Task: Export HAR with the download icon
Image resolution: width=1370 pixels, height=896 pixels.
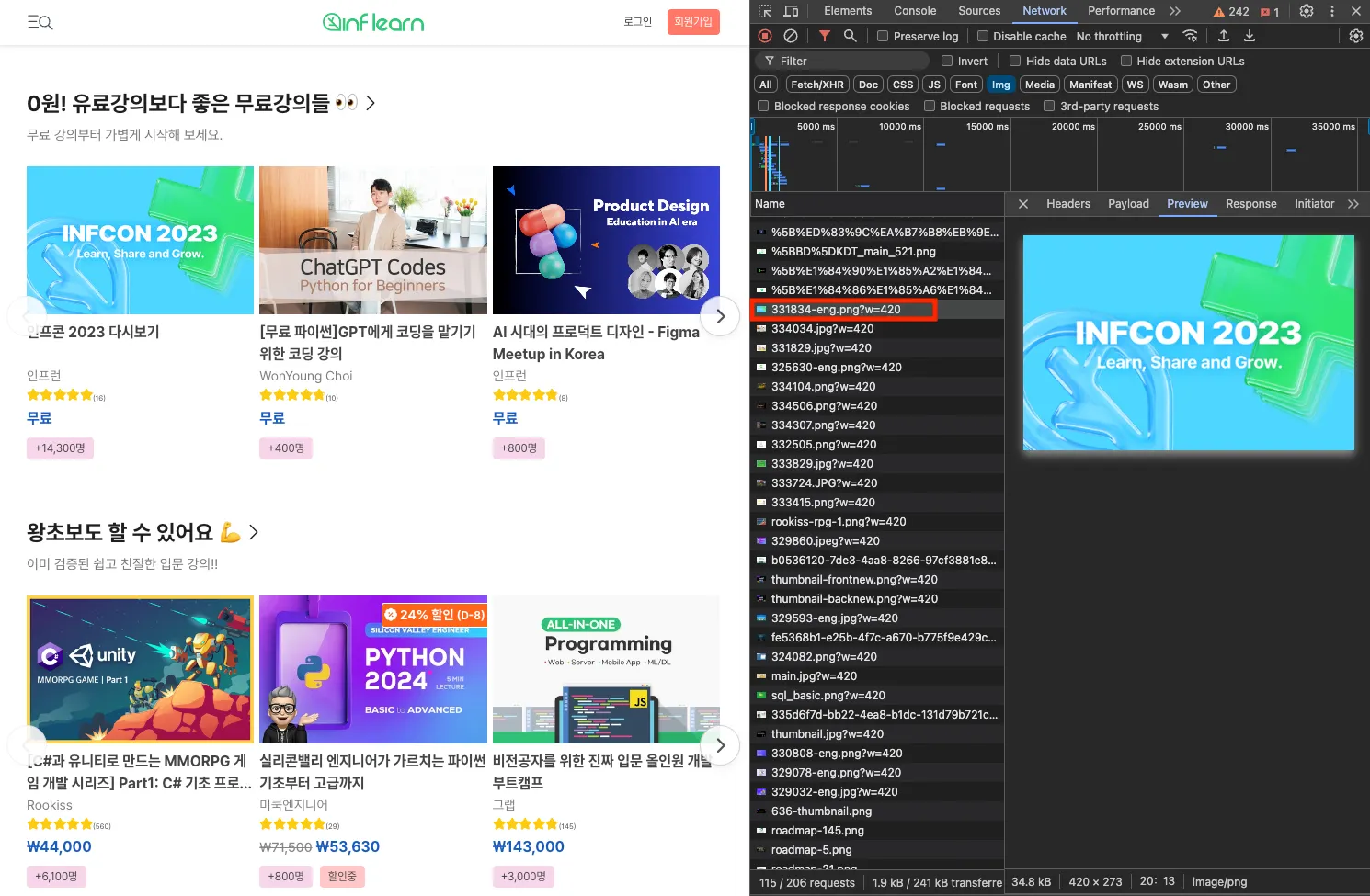Action: tap(1250, 36)
